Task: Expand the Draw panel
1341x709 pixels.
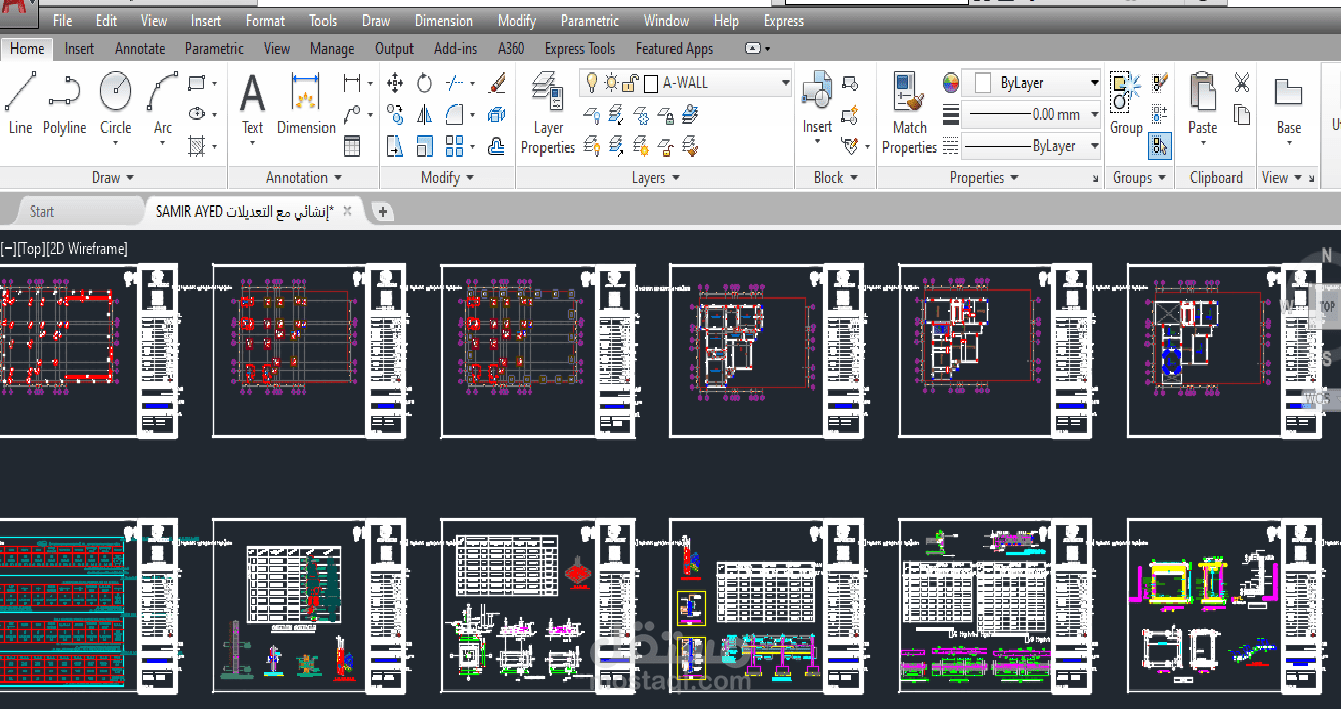Action: [x=112, y=178]
